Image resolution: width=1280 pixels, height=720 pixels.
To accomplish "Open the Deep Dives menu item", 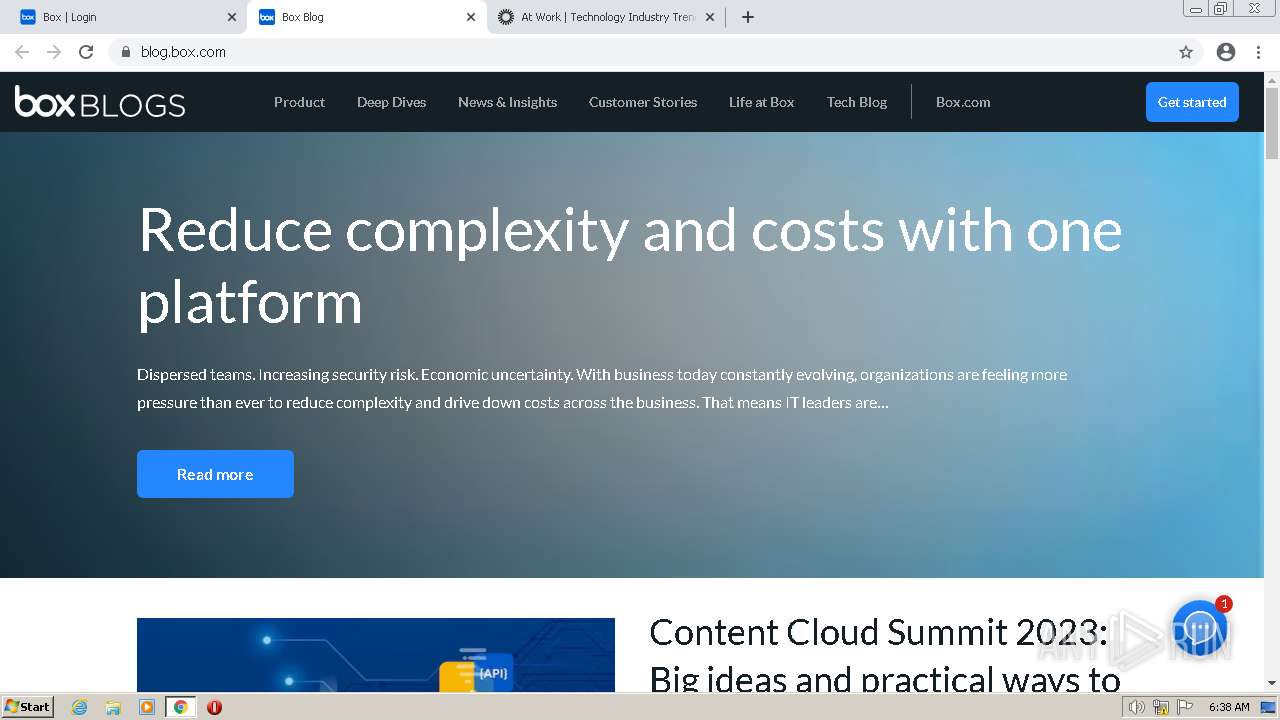I will pos(391,102).
